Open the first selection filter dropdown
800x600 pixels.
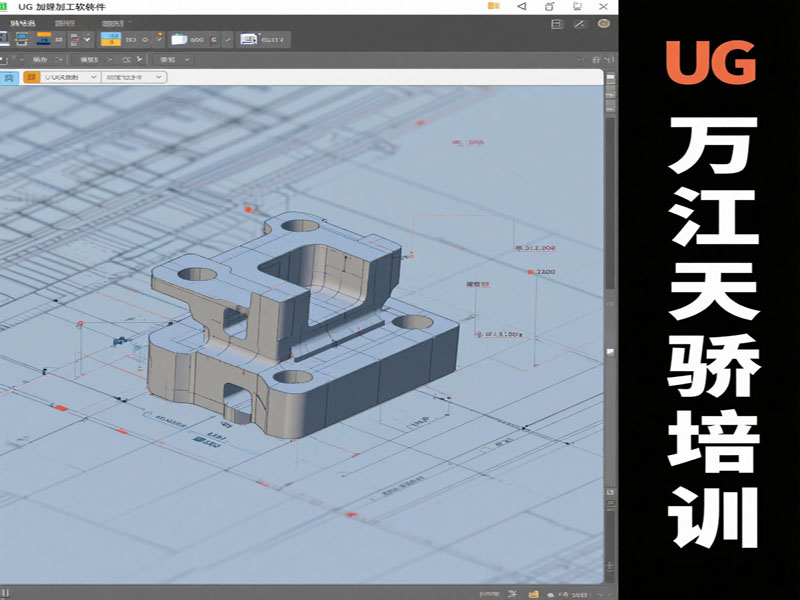68,76
